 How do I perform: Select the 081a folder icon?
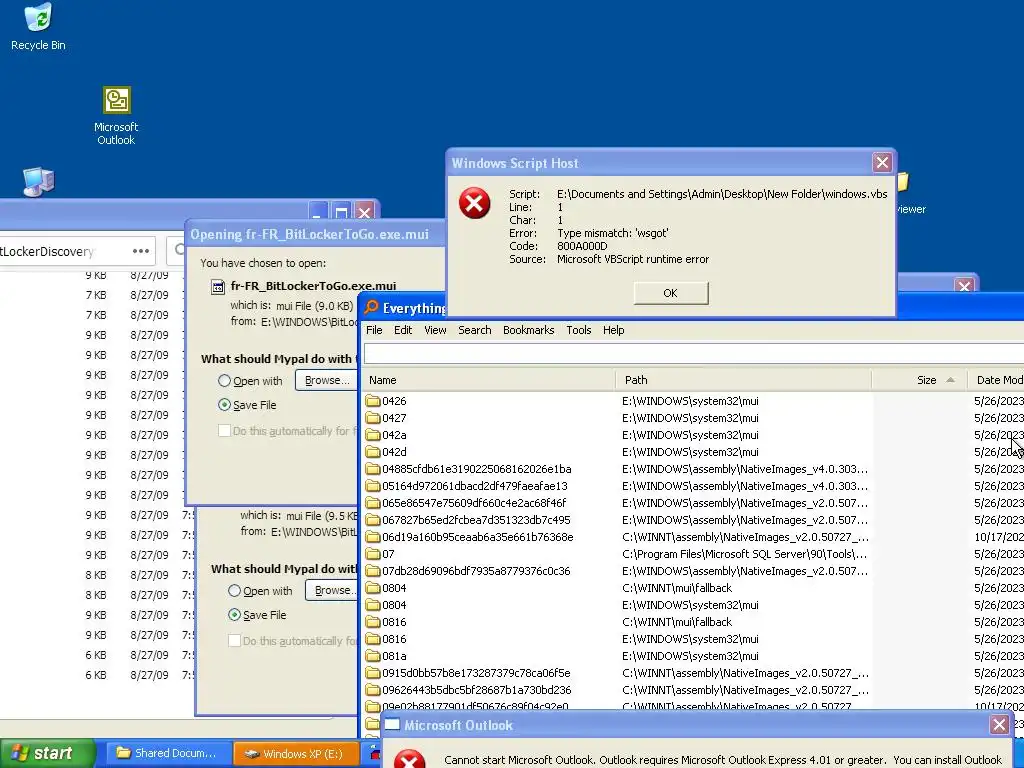coord(373,656)
